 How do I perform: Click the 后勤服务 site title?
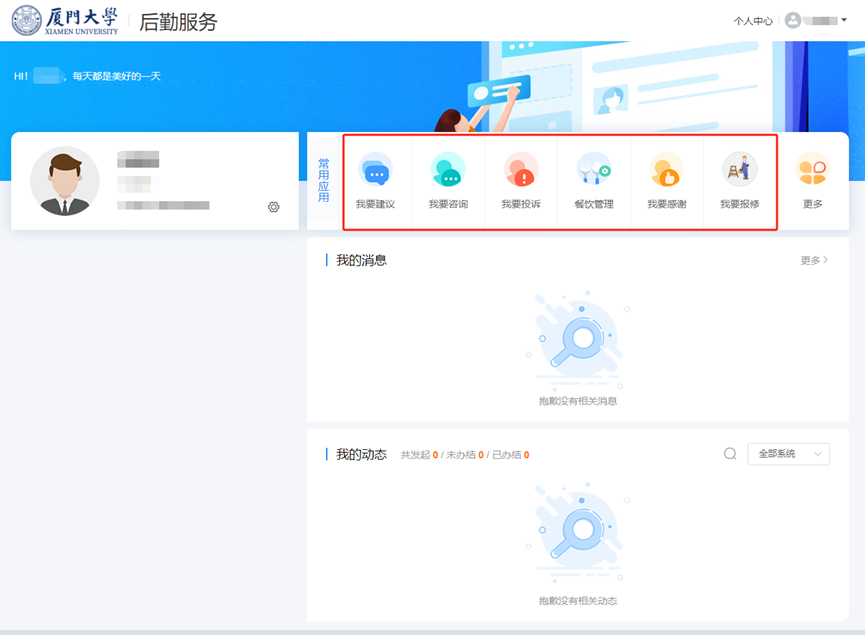click(178, 21)
